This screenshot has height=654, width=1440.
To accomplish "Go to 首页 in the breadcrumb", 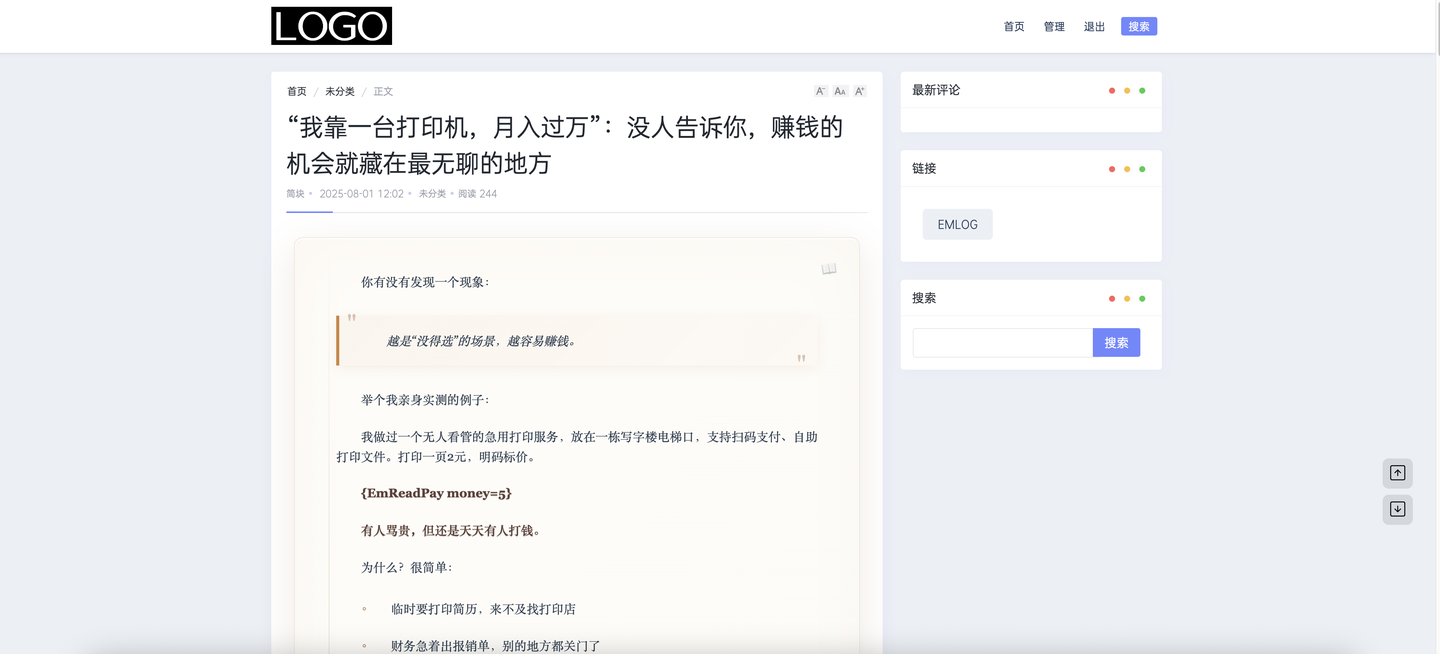I will [297, 91].
